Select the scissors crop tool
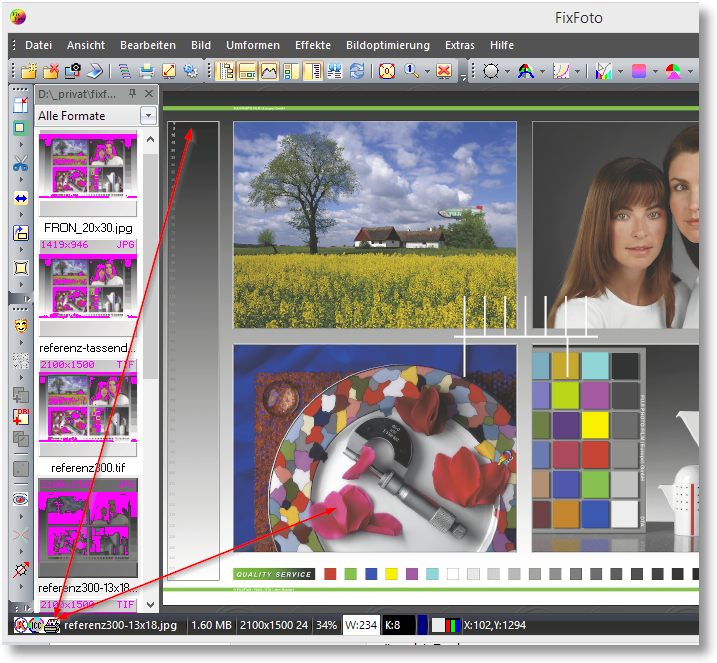The height and width of the screenshot is (663, 717). point(21,163)
